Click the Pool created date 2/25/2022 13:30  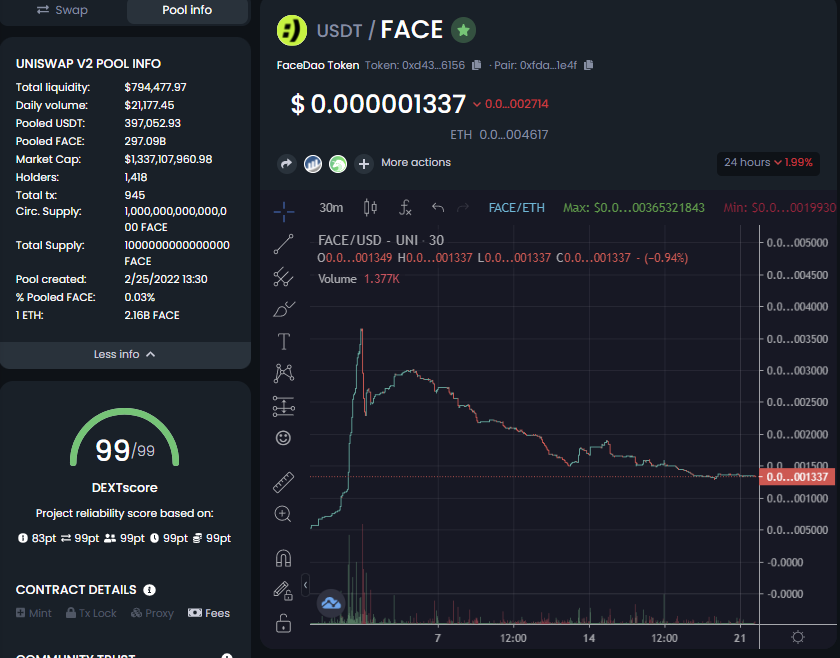coord(166,279)
